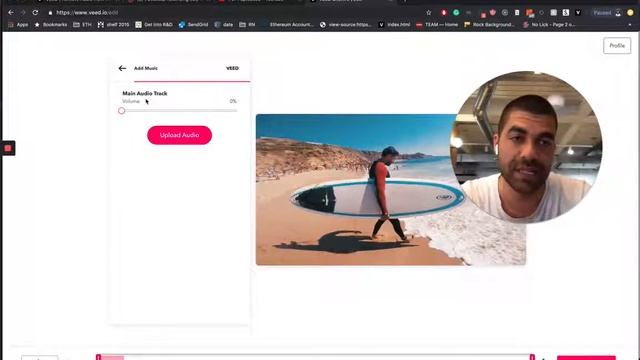640x360 pixels.
Task: Click the circular webcam overlay
Action: click(526, 147)
